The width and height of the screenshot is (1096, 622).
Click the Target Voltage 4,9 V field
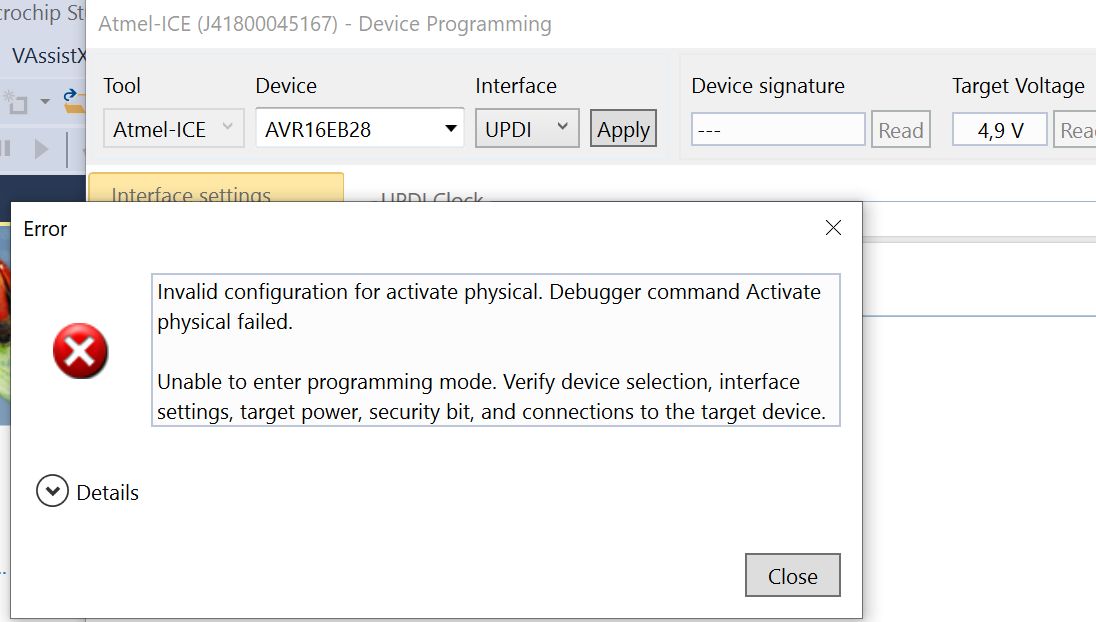point(1000,130)
